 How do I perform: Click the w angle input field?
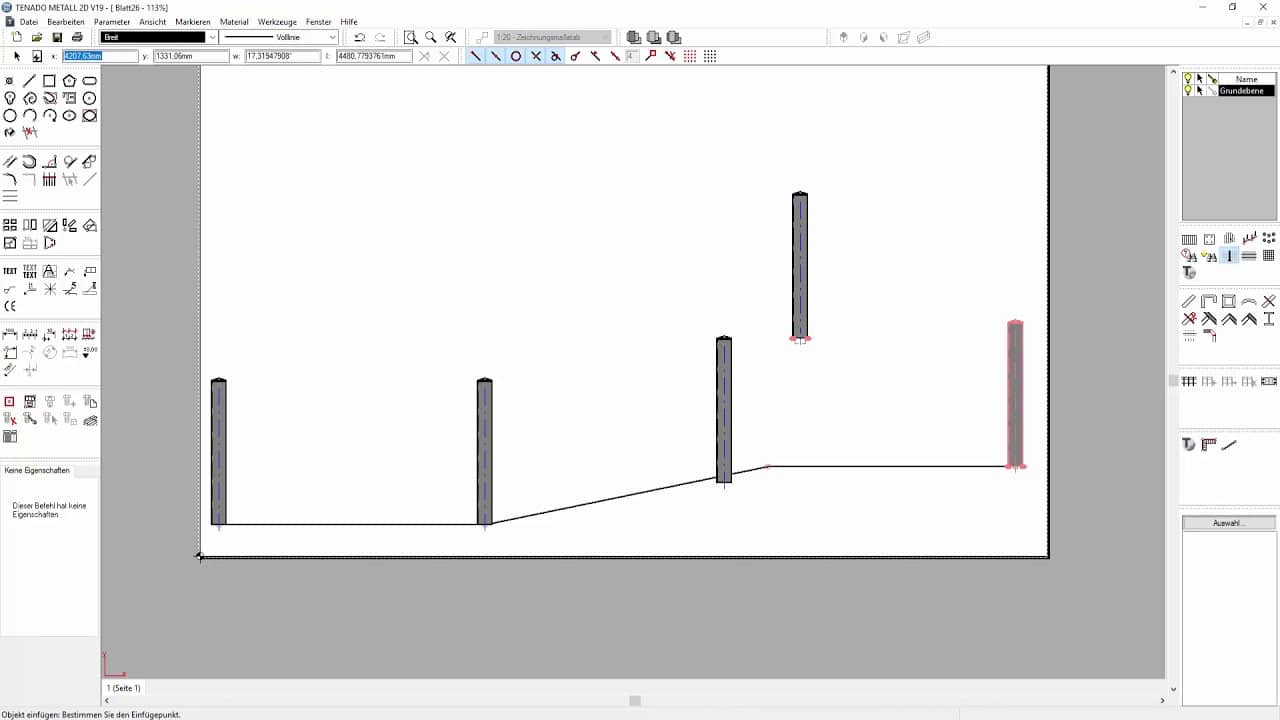coord(282,56)
